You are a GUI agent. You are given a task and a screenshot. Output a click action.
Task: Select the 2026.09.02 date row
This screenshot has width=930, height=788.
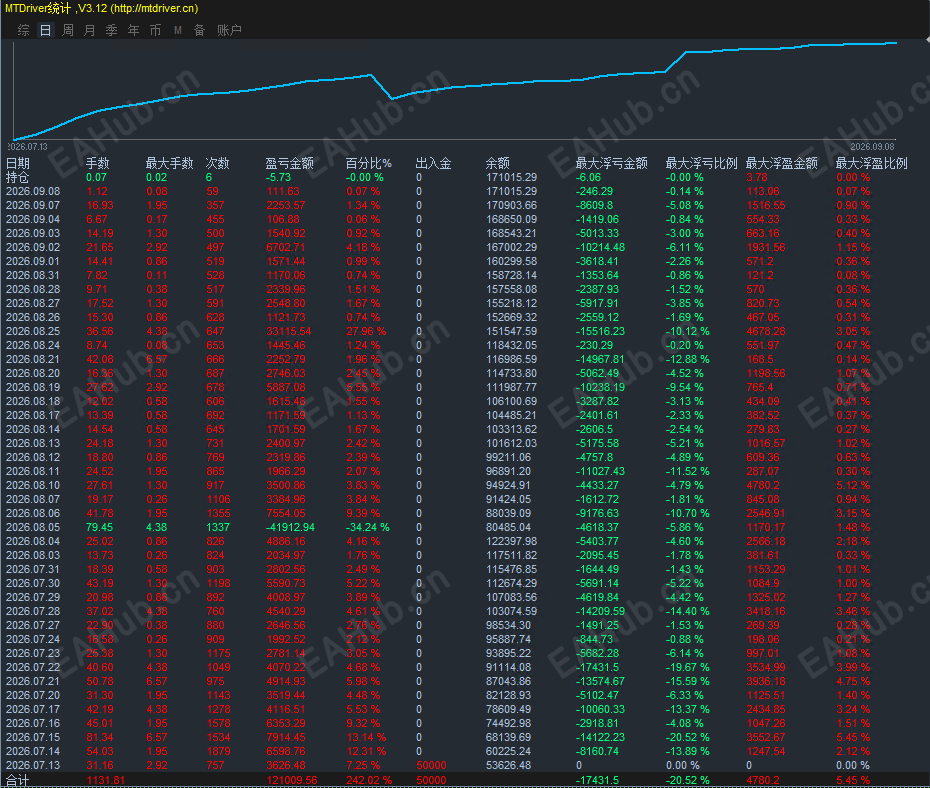(x=33, y=247)
